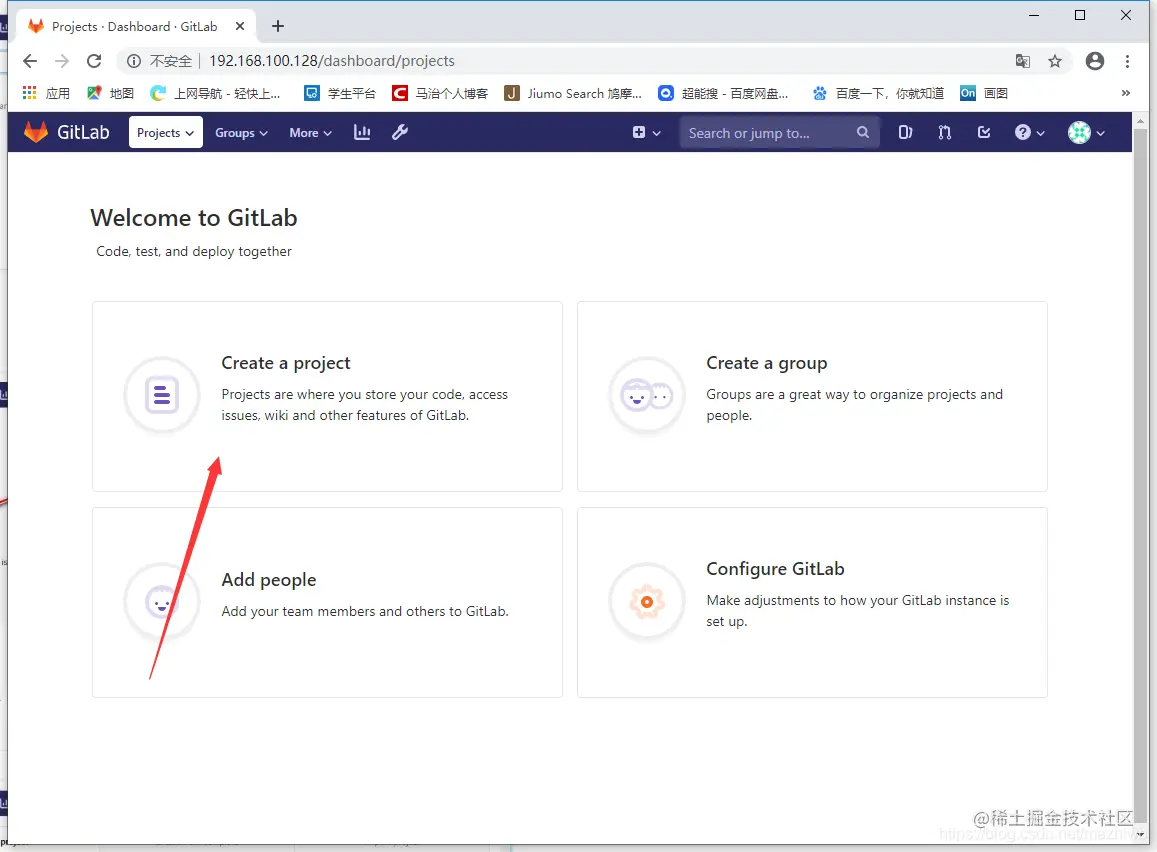Click the Configure GitLab gear icon

[x=647, y=602]
